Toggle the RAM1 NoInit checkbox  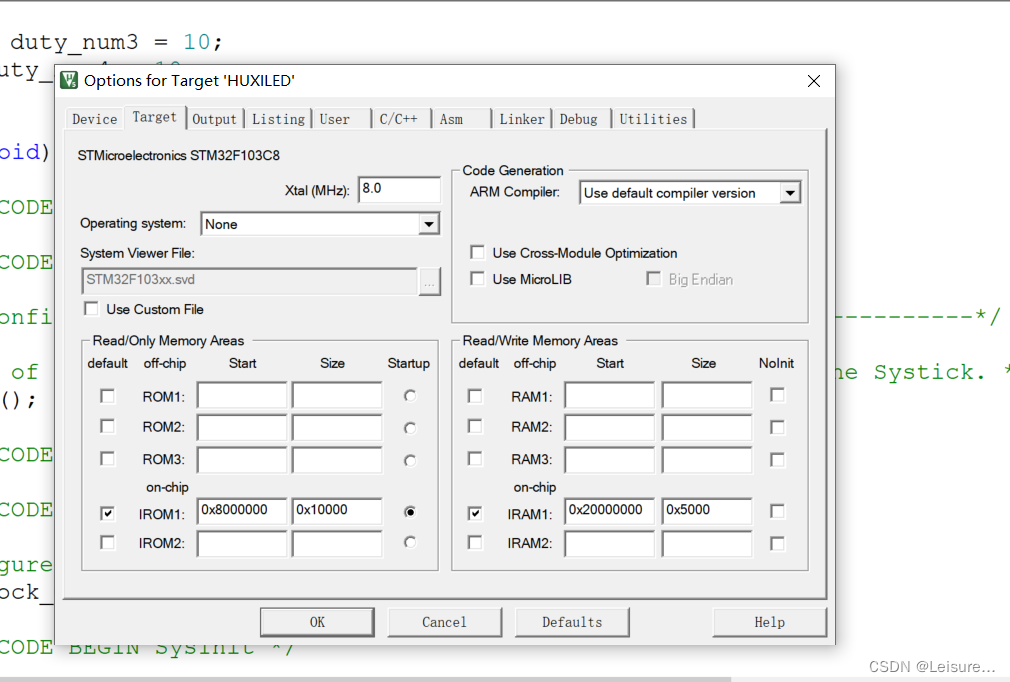click(x=777, y=395)
